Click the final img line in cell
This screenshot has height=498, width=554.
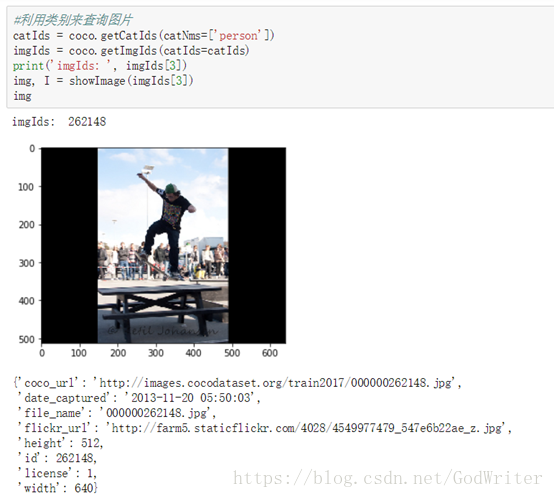22,96
